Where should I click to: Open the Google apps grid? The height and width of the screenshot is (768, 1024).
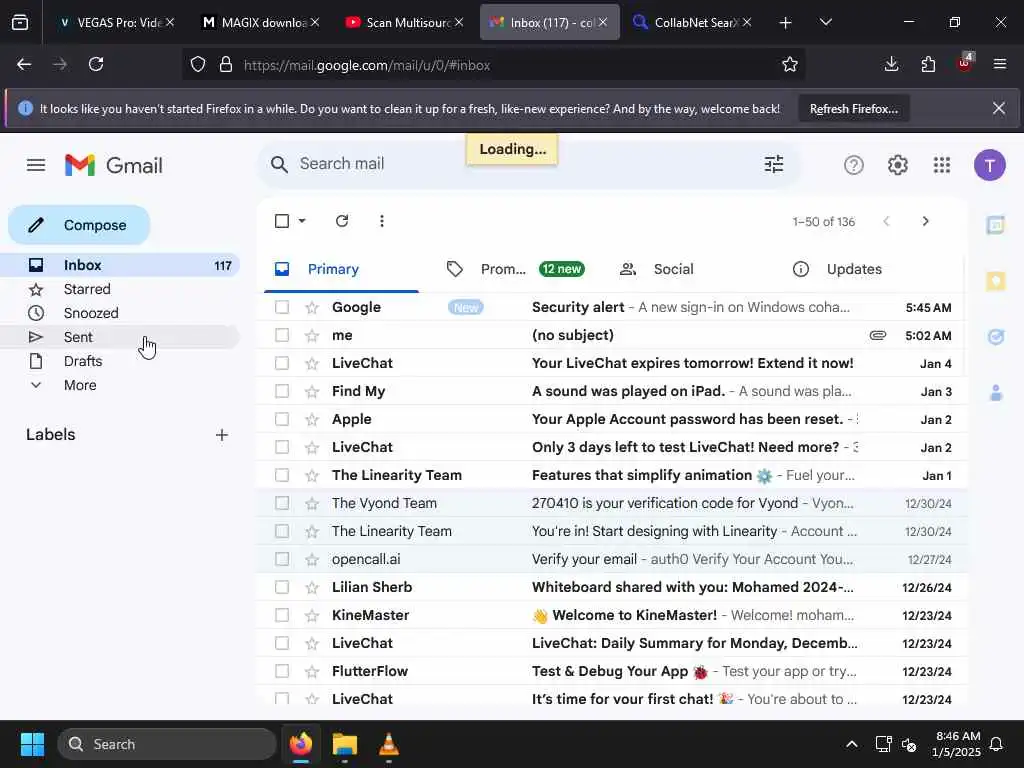point(942,165)
